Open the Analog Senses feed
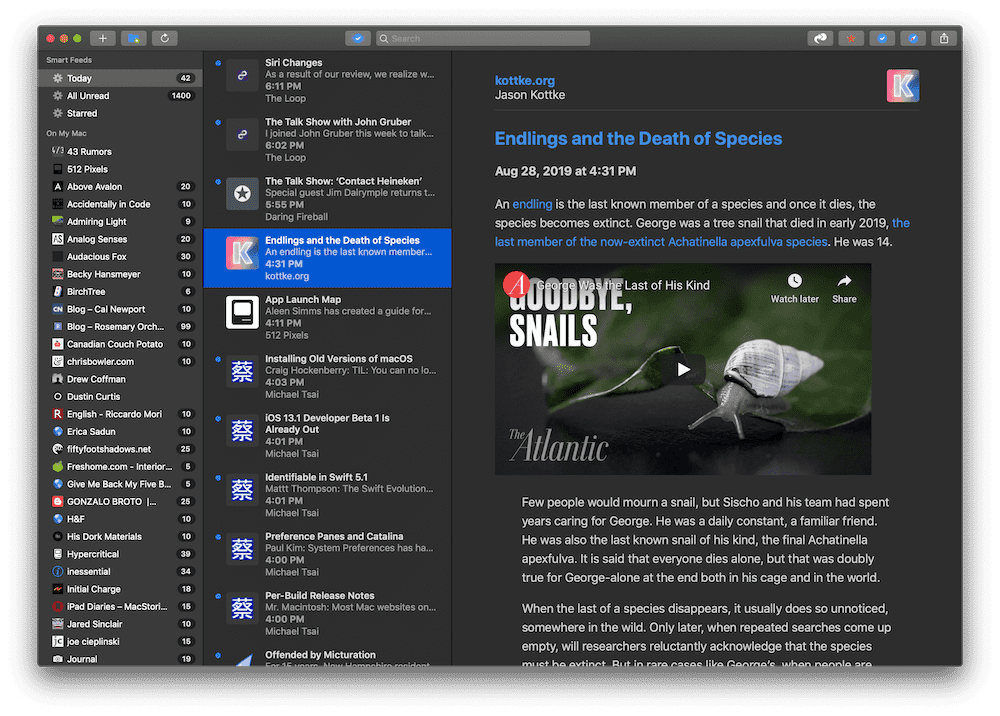Viewport: 1000px width, 716px height. pos(120,239)
